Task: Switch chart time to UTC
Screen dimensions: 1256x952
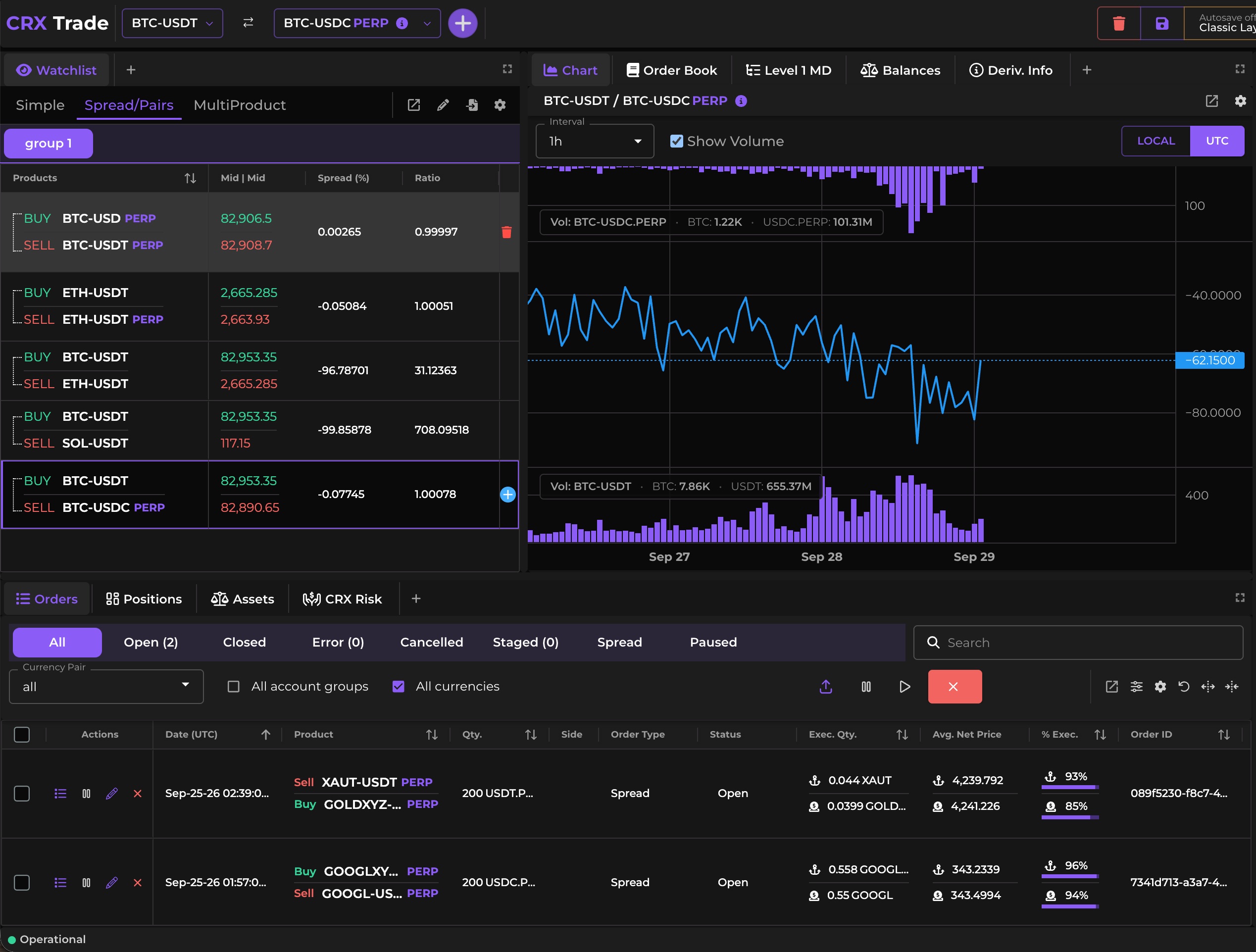Action: click(x=1217, y=142)
